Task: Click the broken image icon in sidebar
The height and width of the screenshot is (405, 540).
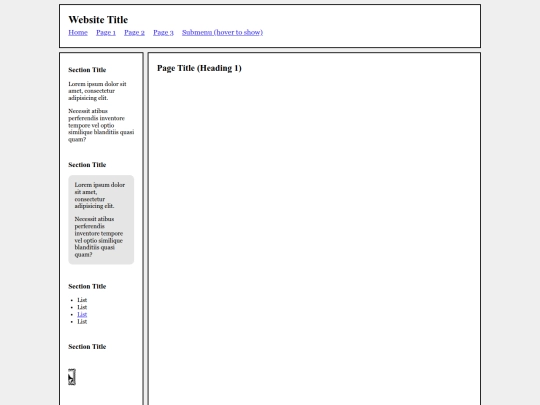Action: click(72, 377)
